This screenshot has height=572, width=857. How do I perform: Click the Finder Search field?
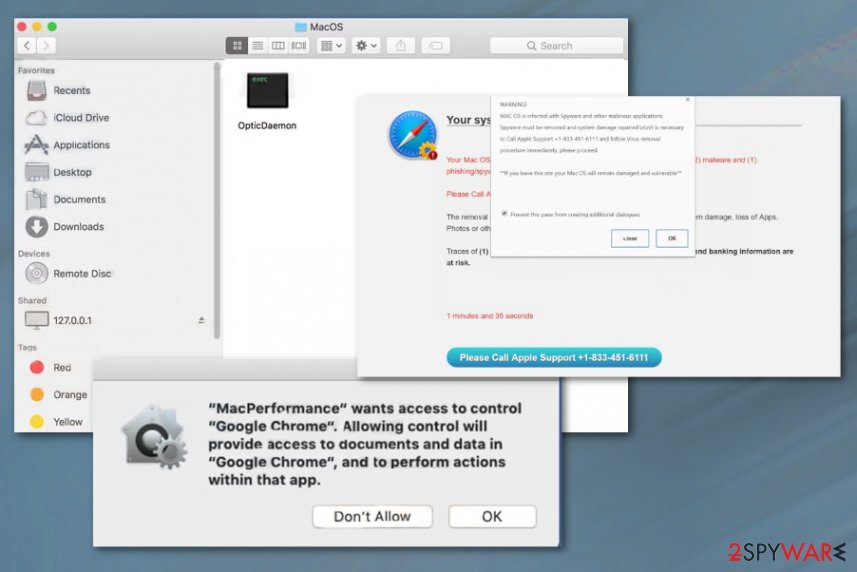(x=556, y=46)
